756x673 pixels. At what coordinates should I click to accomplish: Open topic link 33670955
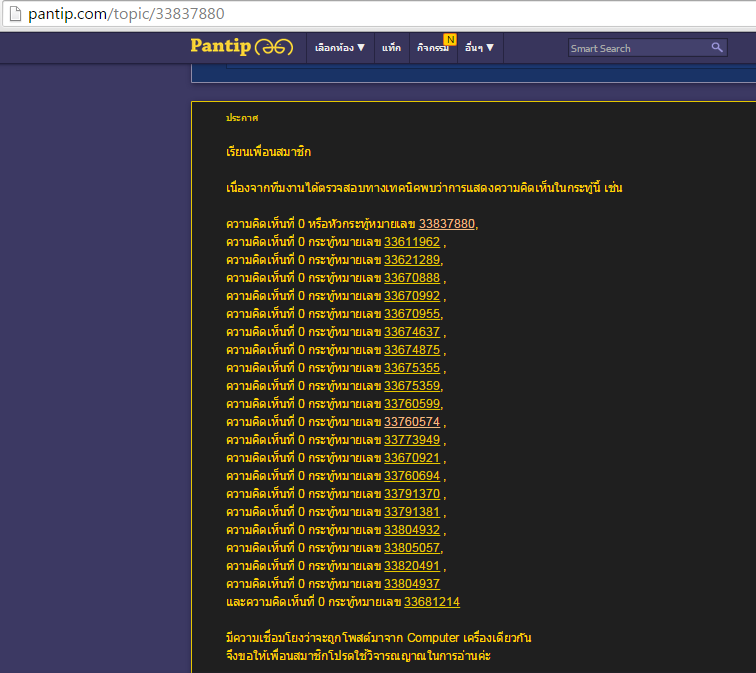tap(412, 314)
